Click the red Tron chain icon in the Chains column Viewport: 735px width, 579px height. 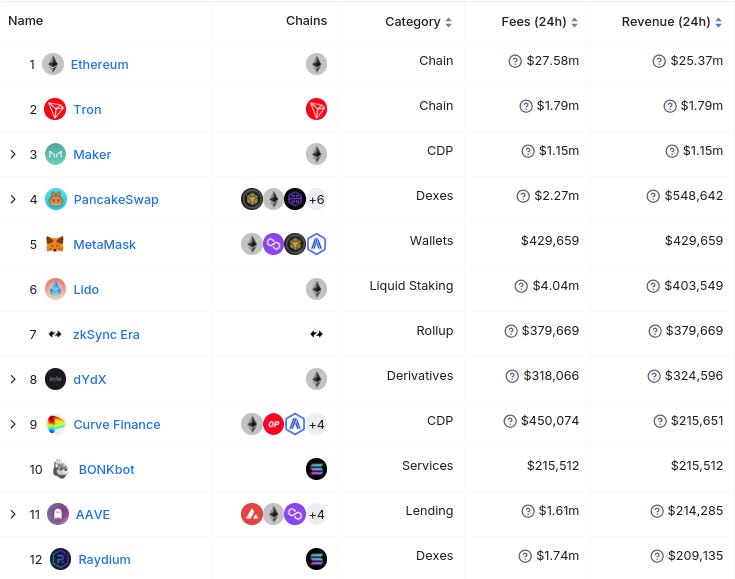[x=316, y=109]
